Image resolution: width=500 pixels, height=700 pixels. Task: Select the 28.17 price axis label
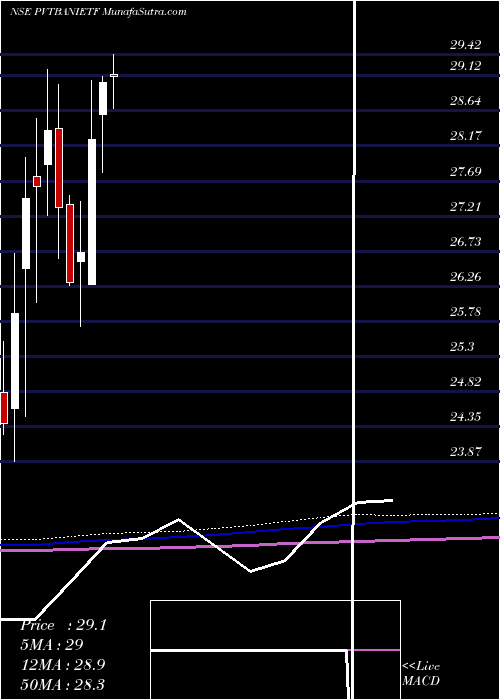click(466, 135)
